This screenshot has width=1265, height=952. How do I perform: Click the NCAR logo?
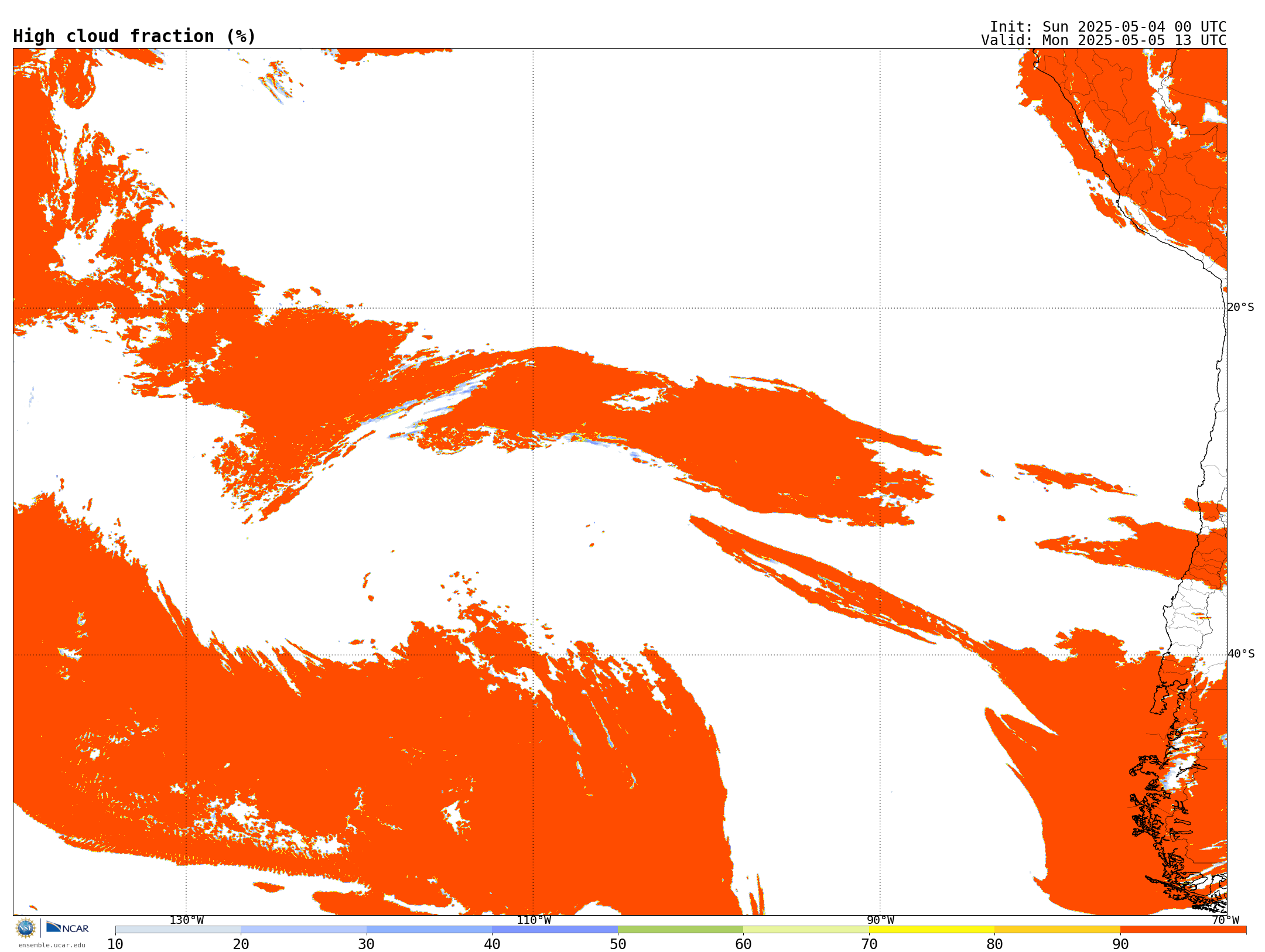coord(67,927)
